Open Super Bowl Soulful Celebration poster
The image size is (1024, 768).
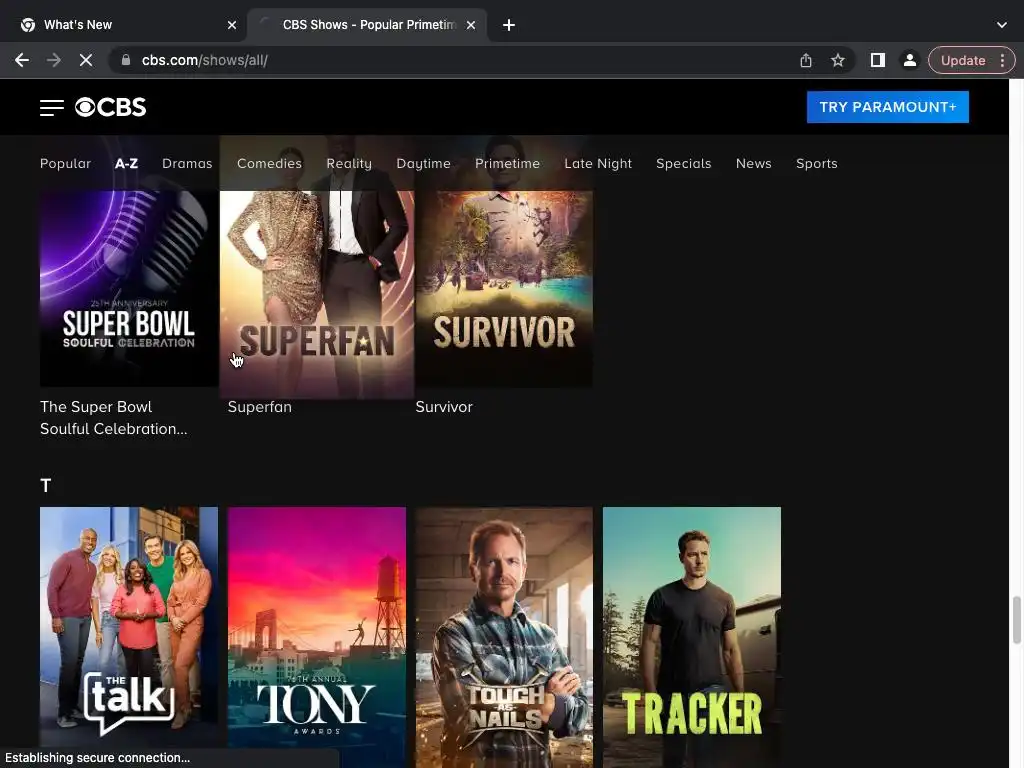(129, 289)
